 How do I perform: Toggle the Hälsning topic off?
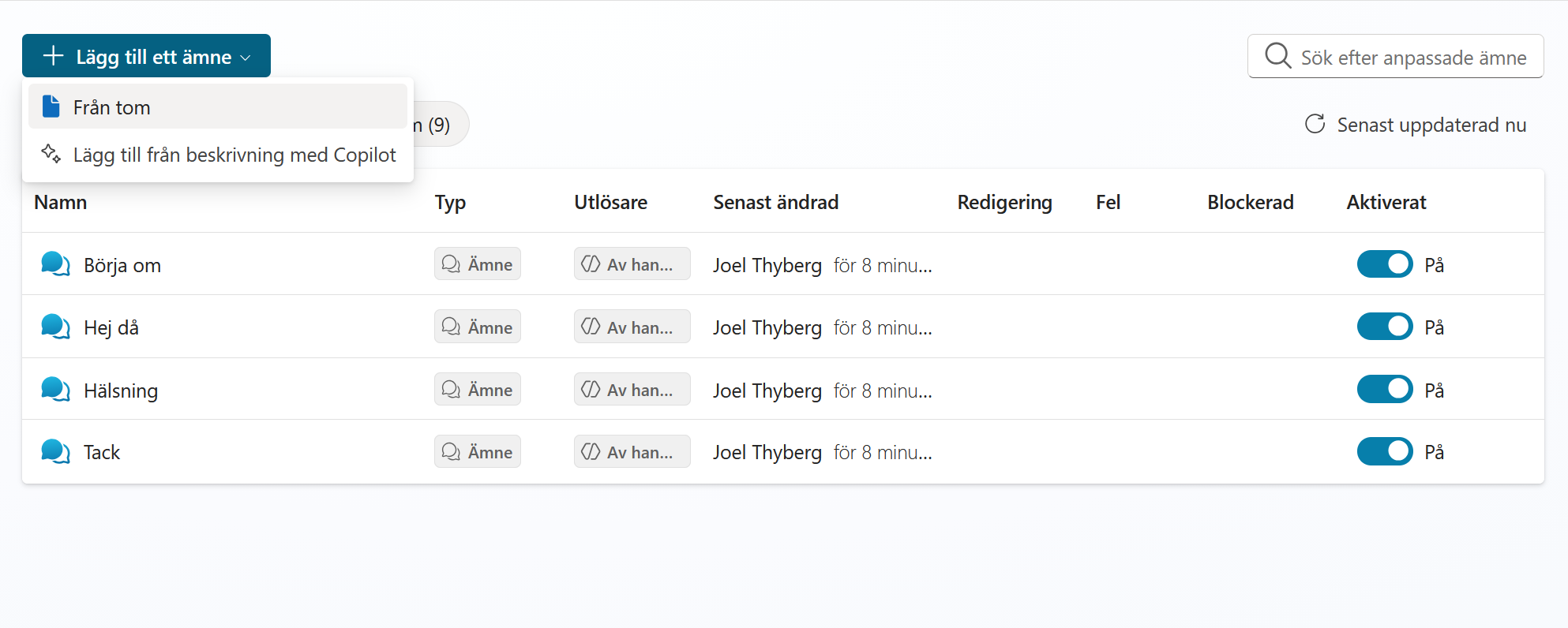(x=1385, y=389)
